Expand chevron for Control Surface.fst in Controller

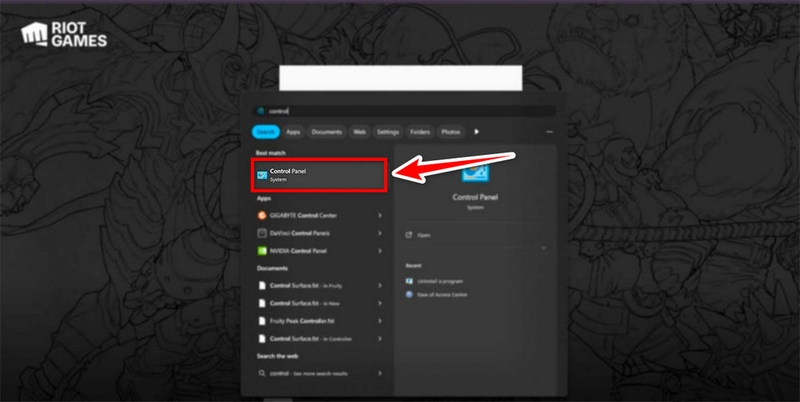click(x=380, y=339)
